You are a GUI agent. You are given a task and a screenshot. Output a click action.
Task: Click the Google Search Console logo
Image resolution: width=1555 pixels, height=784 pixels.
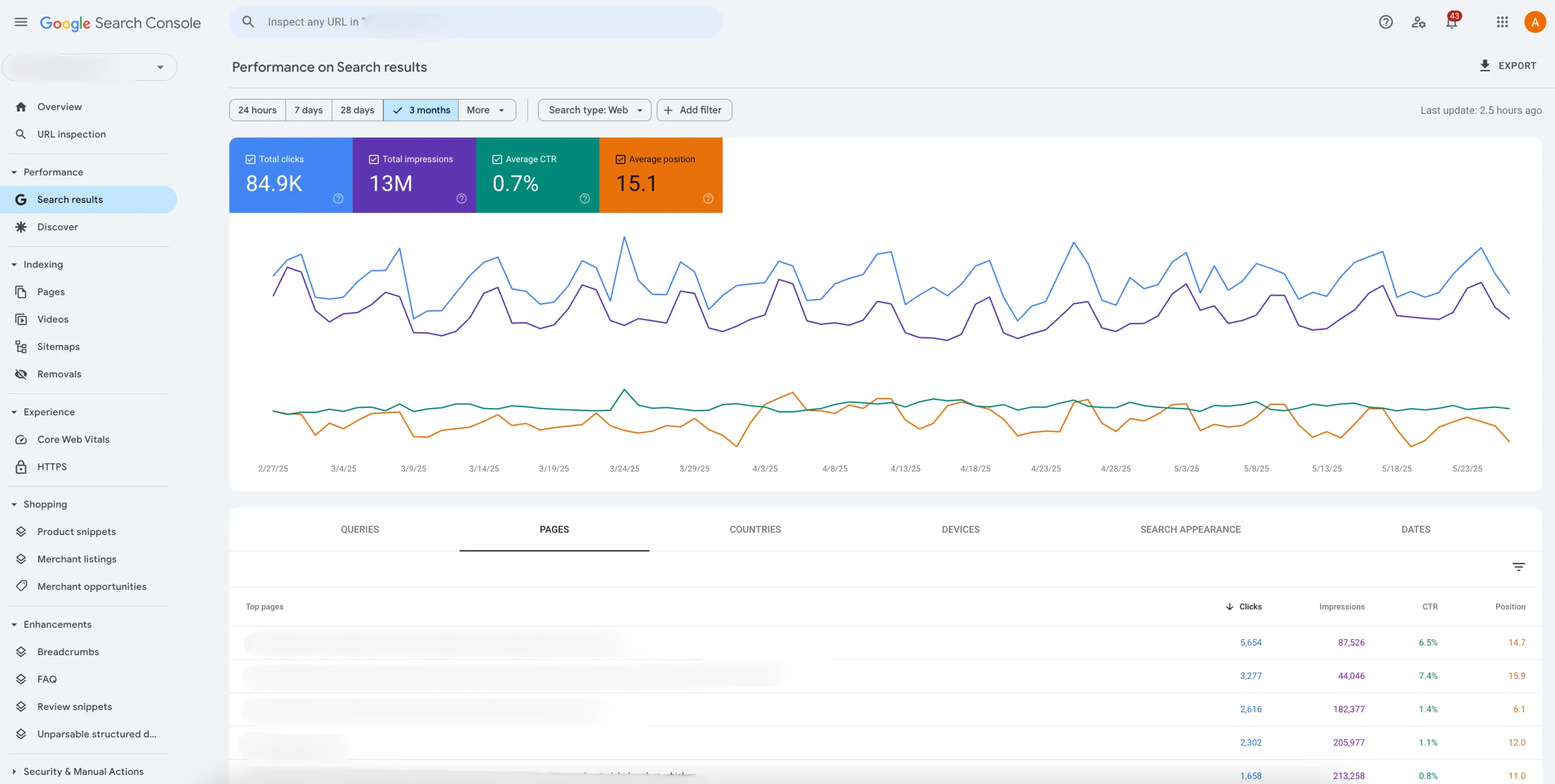(120, 23)
